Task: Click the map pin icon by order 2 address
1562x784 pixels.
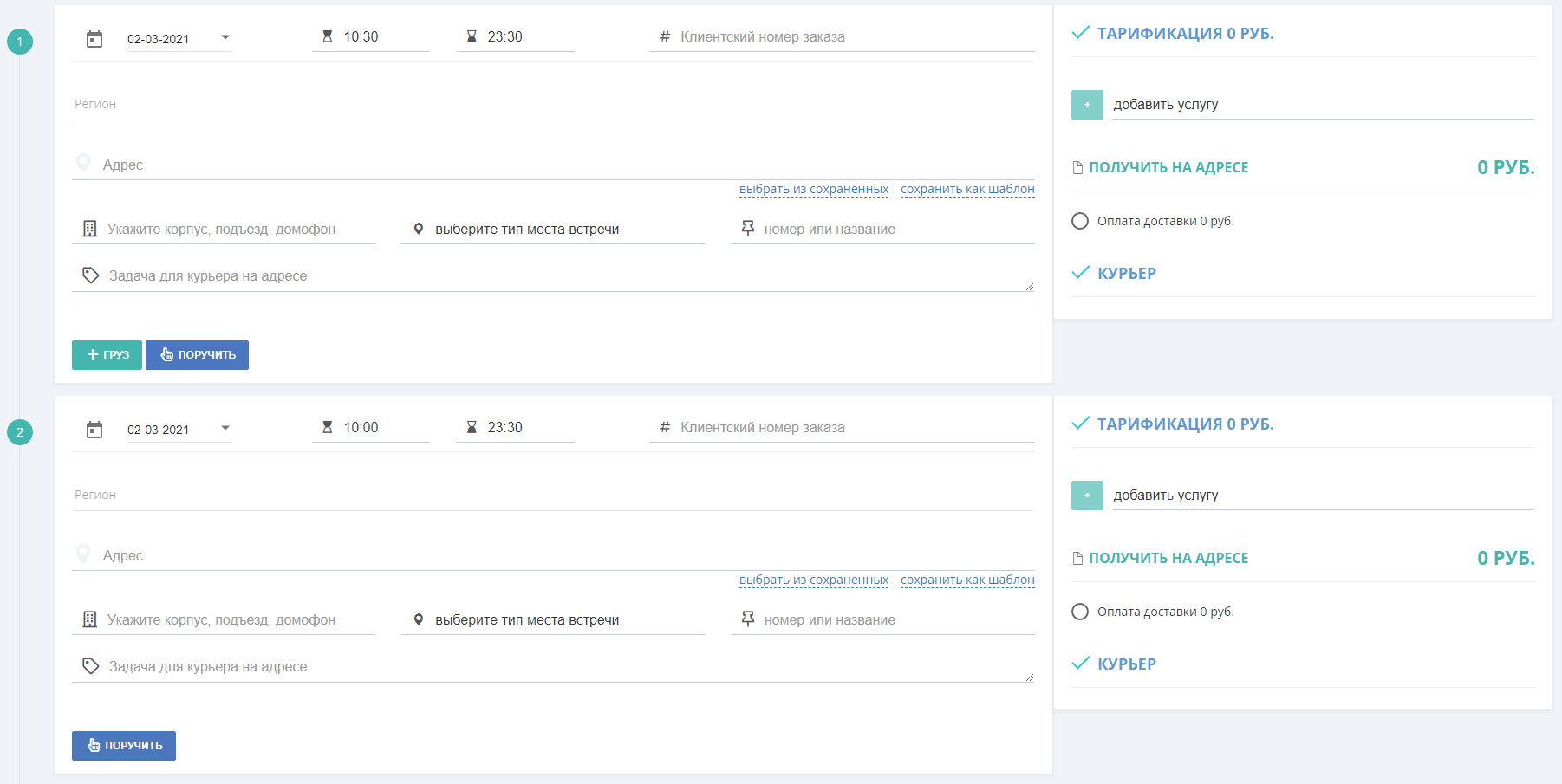Action: click(83, 554)
